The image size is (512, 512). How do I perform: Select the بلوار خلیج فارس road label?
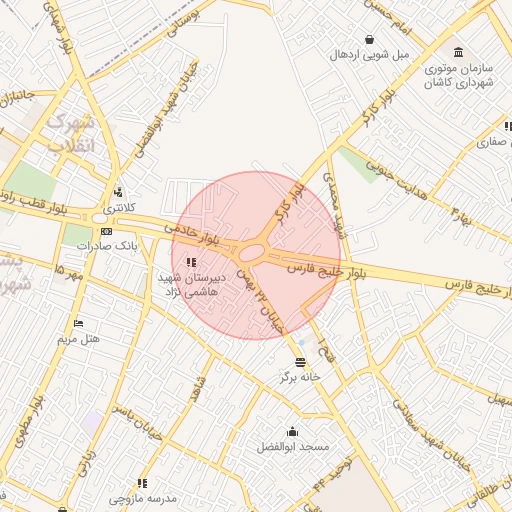327,271
